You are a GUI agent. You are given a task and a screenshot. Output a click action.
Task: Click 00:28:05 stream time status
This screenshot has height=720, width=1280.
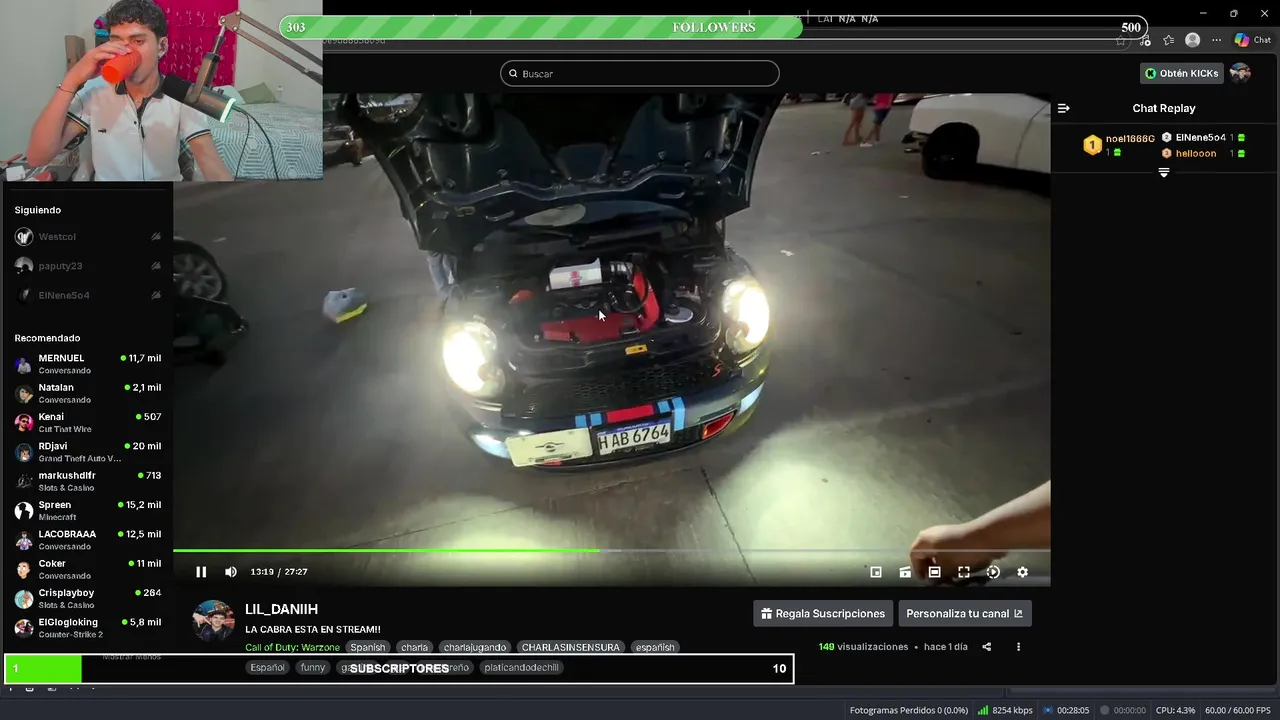coord(1065,710)
